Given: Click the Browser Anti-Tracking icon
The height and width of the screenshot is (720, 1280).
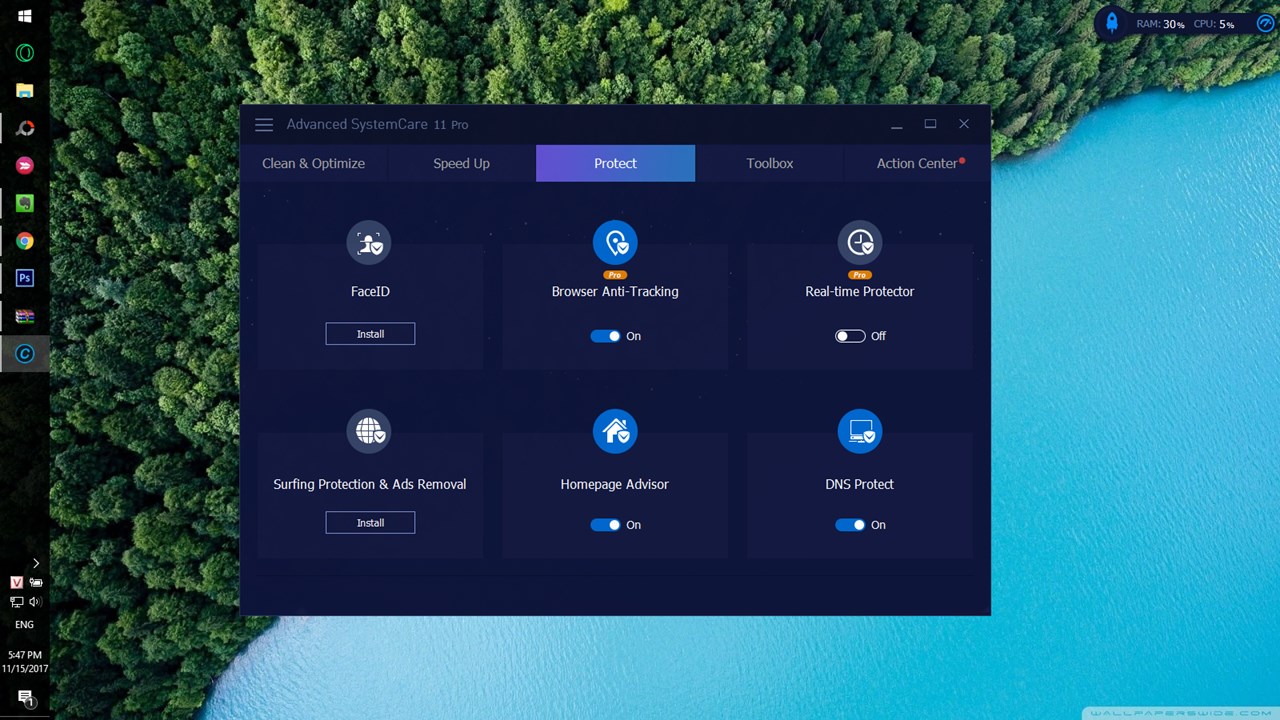Looking at the screenshot, I should (615, 243).
